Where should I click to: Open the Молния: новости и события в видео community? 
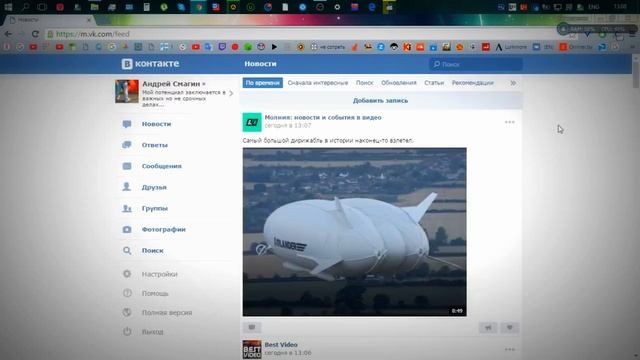[x=323, y=118]
